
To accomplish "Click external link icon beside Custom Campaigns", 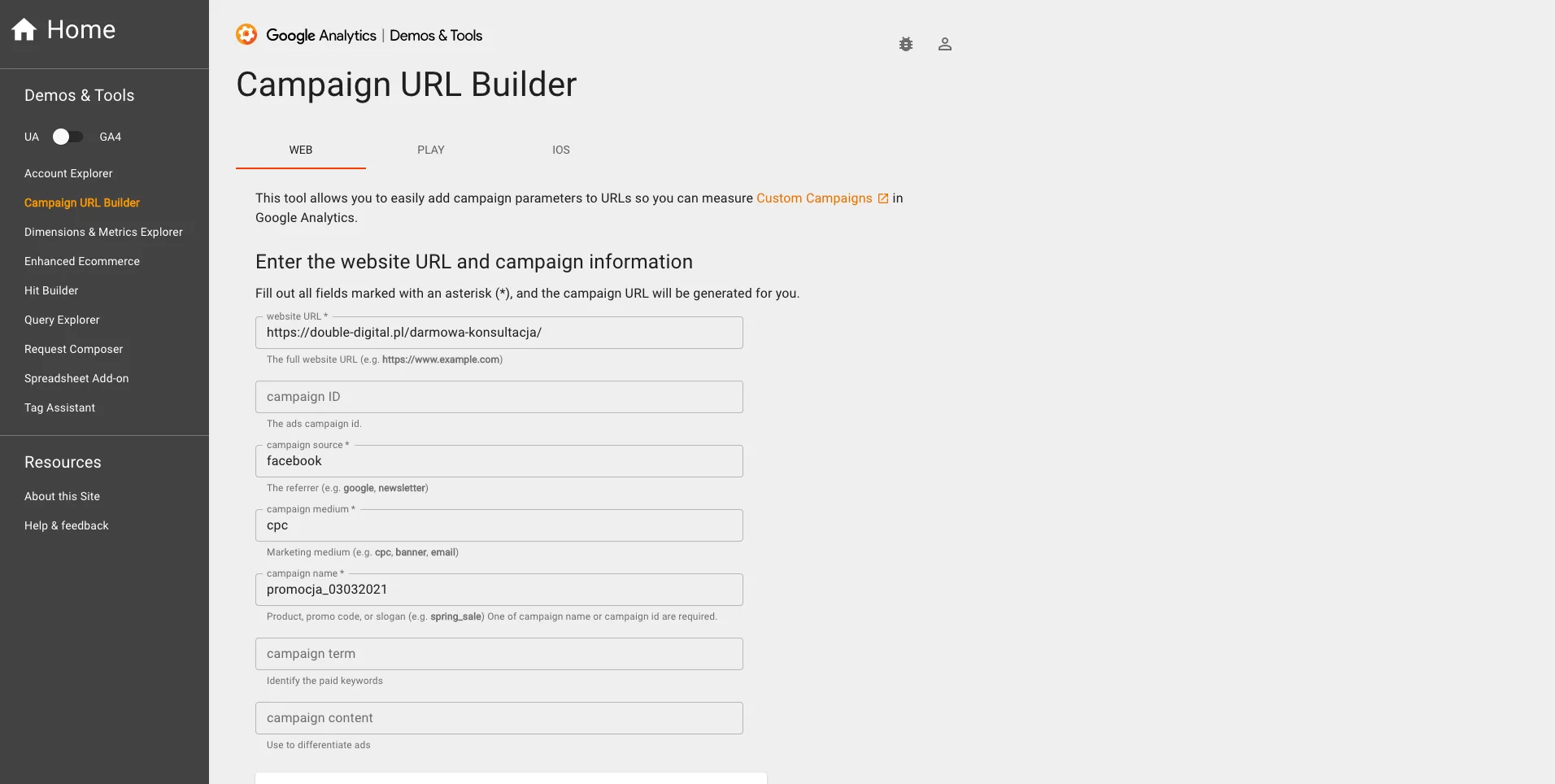I will pos(883,198).
